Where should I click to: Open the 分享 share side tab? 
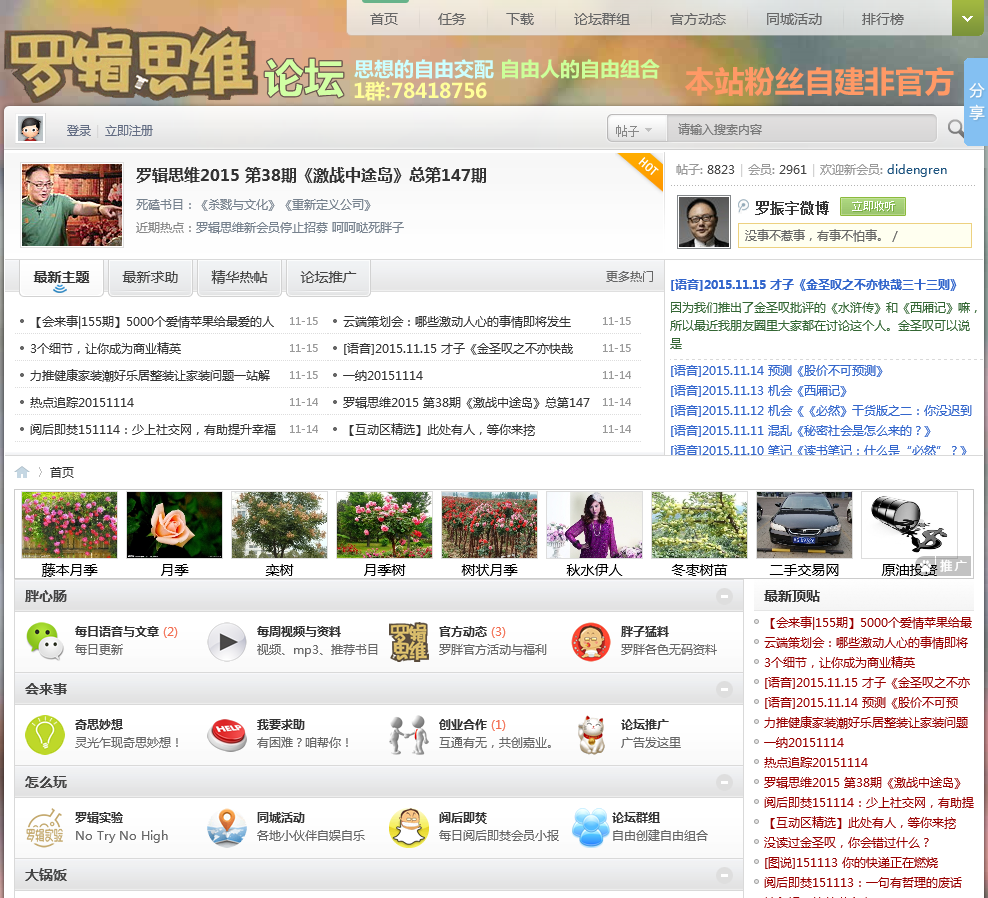976,102
